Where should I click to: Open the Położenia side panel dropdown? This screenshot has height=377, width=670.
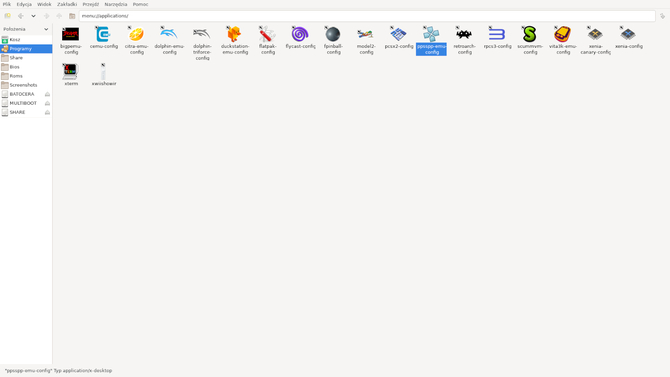pyautogui.click(x=26, y=29)
